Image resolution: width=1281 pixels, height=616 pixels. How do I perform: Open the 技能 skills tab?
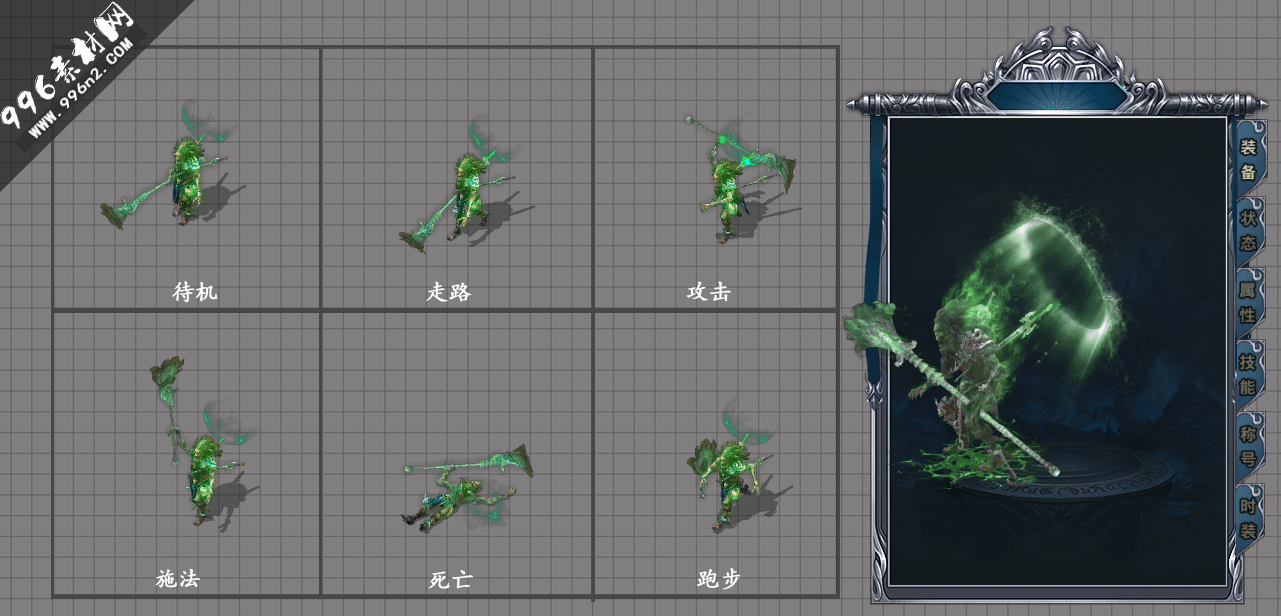1249,373
